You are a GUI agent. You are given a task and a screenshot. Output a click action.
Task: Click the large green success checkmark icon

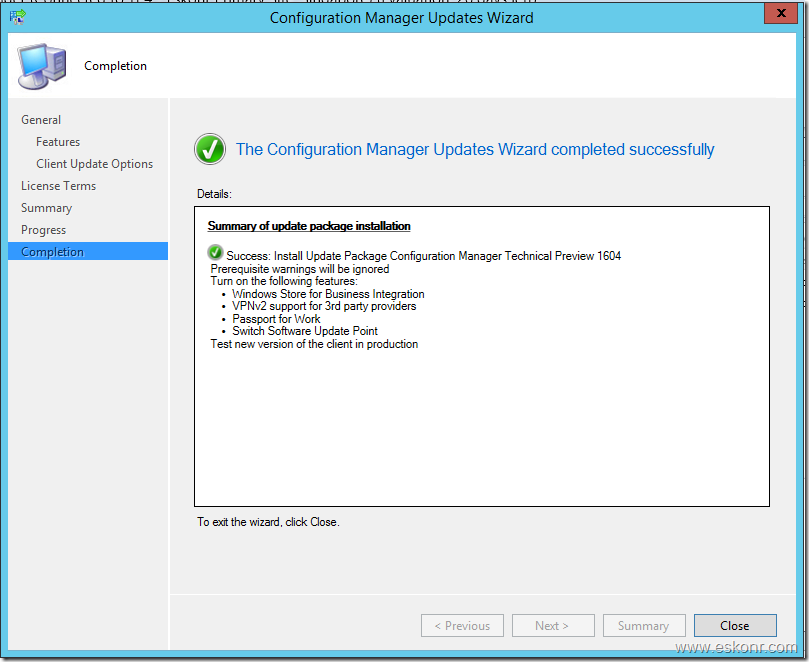point(210,150)
